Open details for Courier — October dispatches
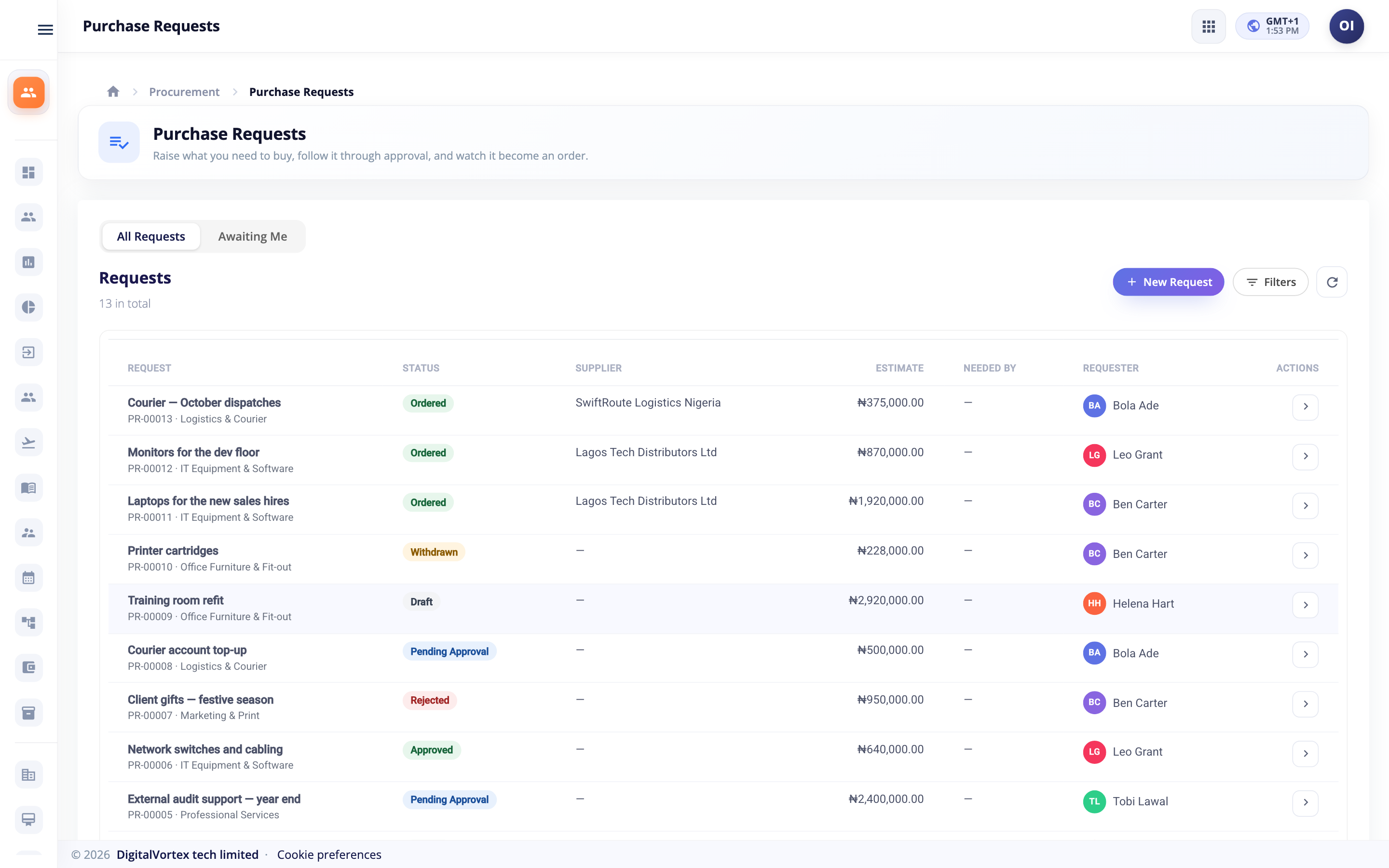Screen dimensions: 1389x868 1305,407
